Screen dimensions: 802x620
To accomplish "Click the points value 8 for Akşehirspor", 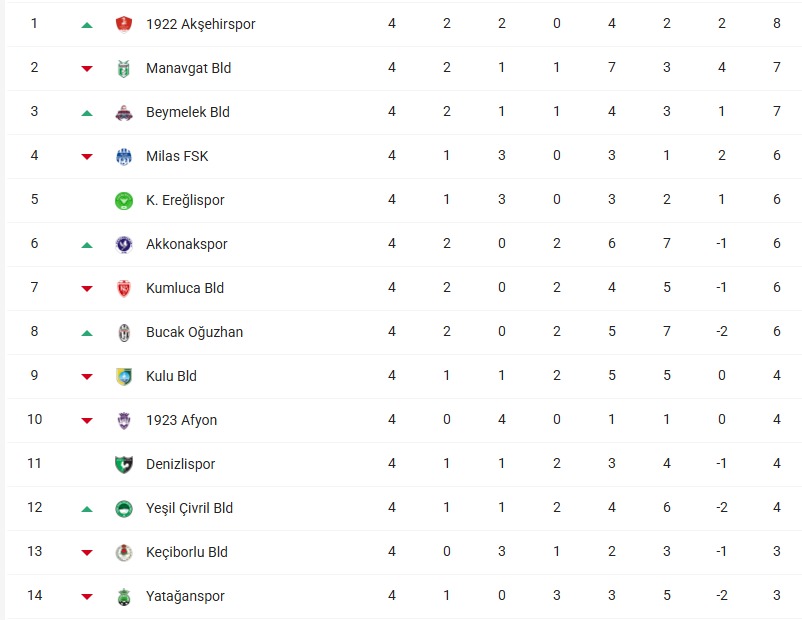I will (777, 24).
